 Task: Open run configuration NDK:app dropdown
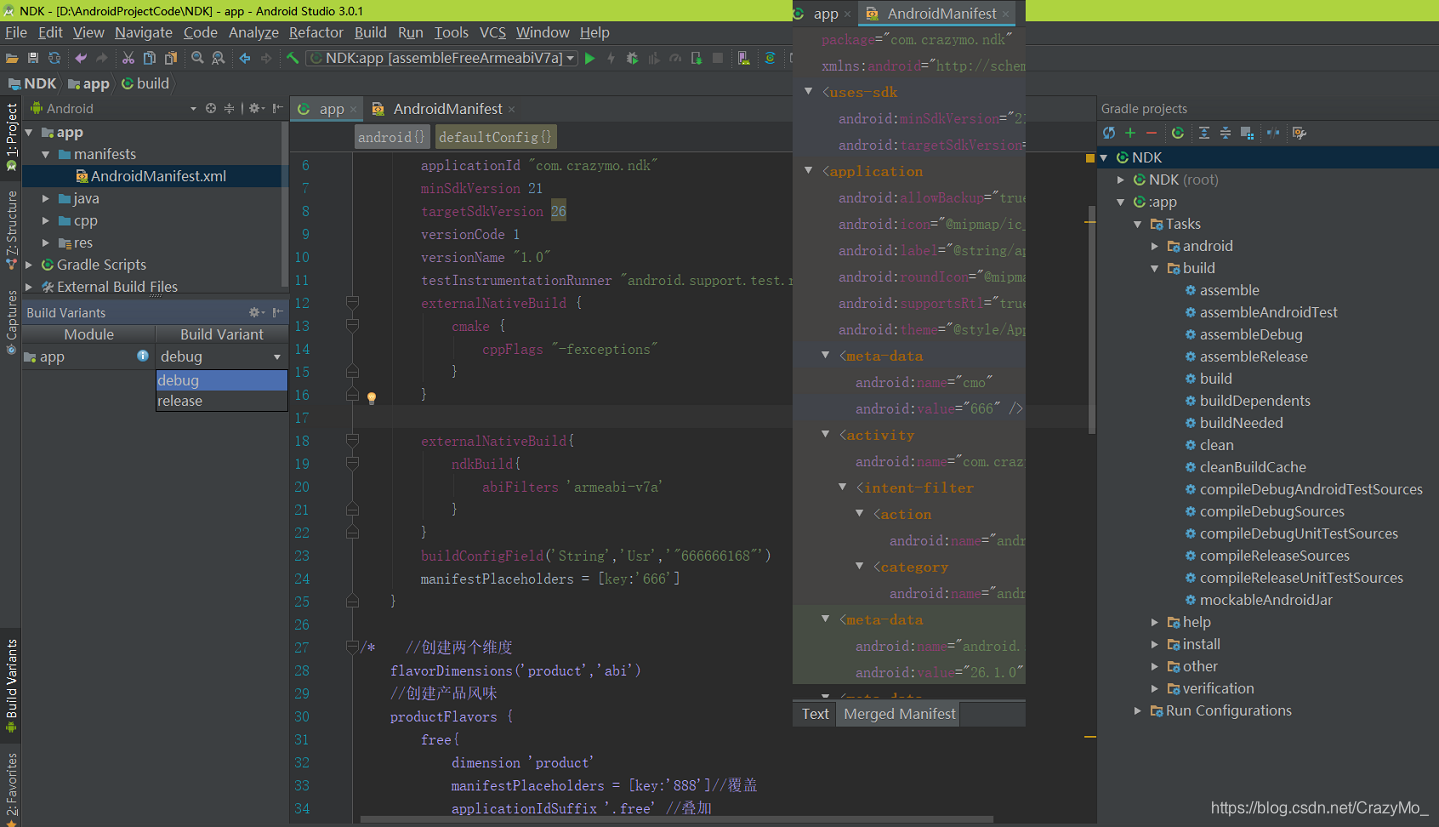pyautogui.click(x=441, y=58)
